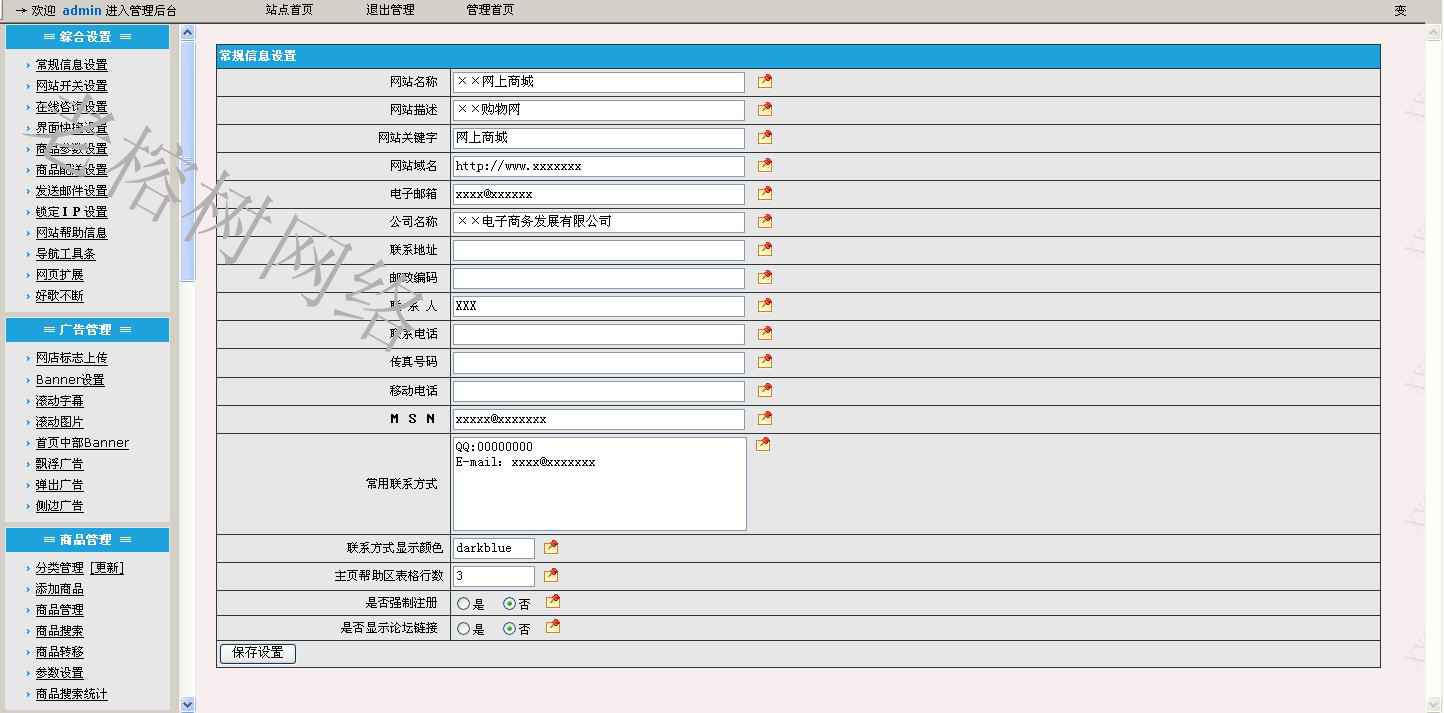Select 是 for 是否显示论坛链接
Viewport: 1444px width, 713px height.
point(463,629)
